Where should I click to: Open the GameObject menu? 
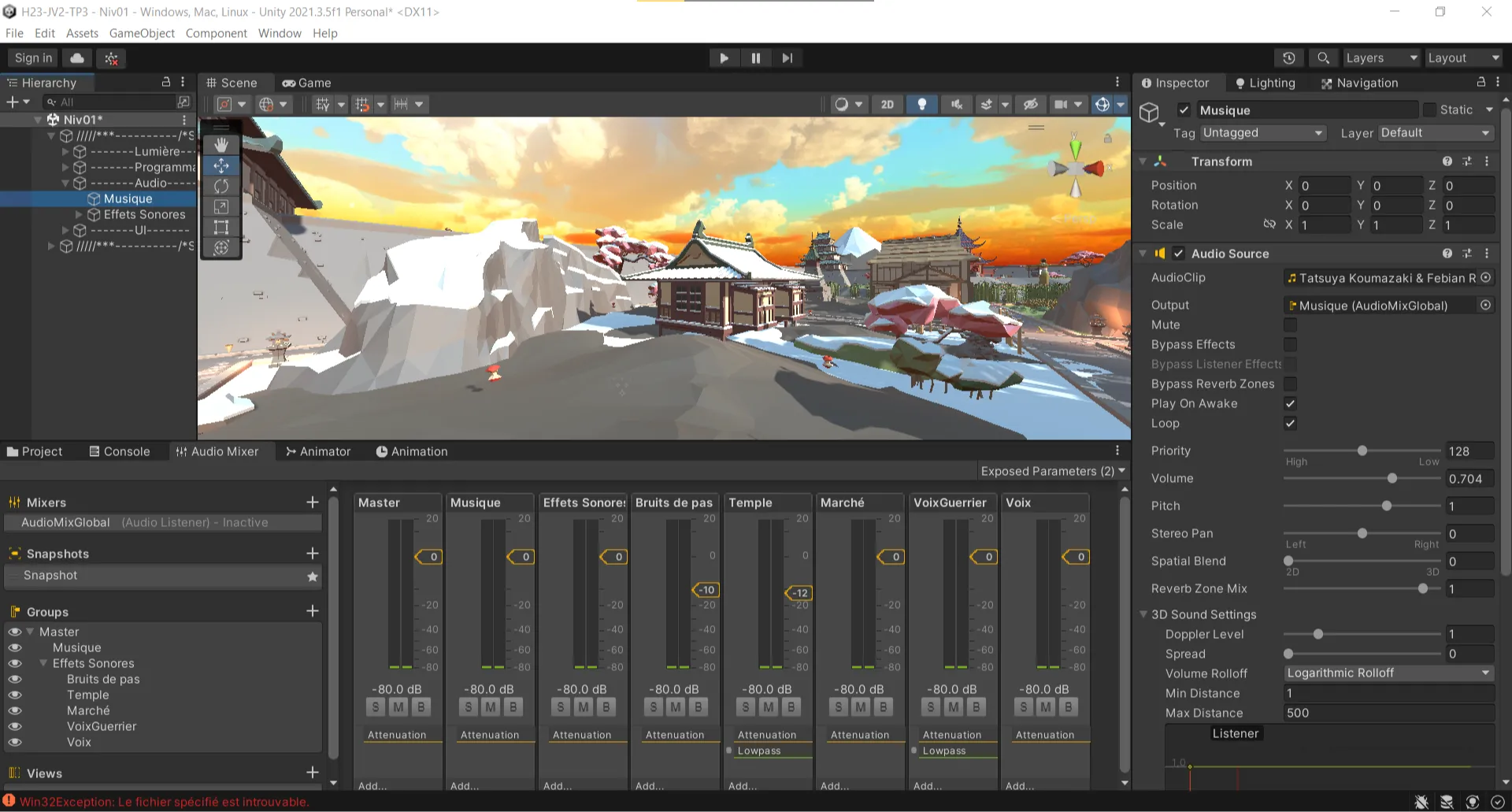(142, 33)
